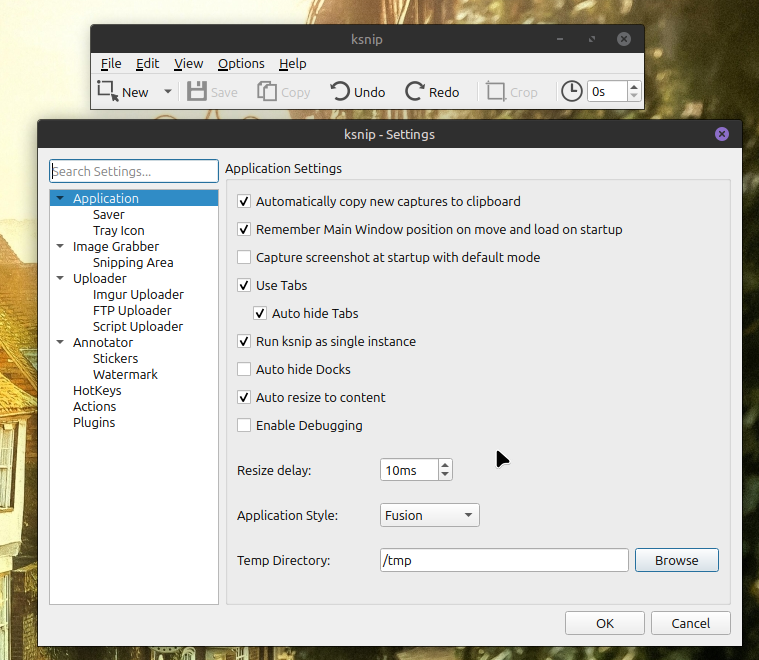Click the Resize delay 10ms field

[410, 470]
